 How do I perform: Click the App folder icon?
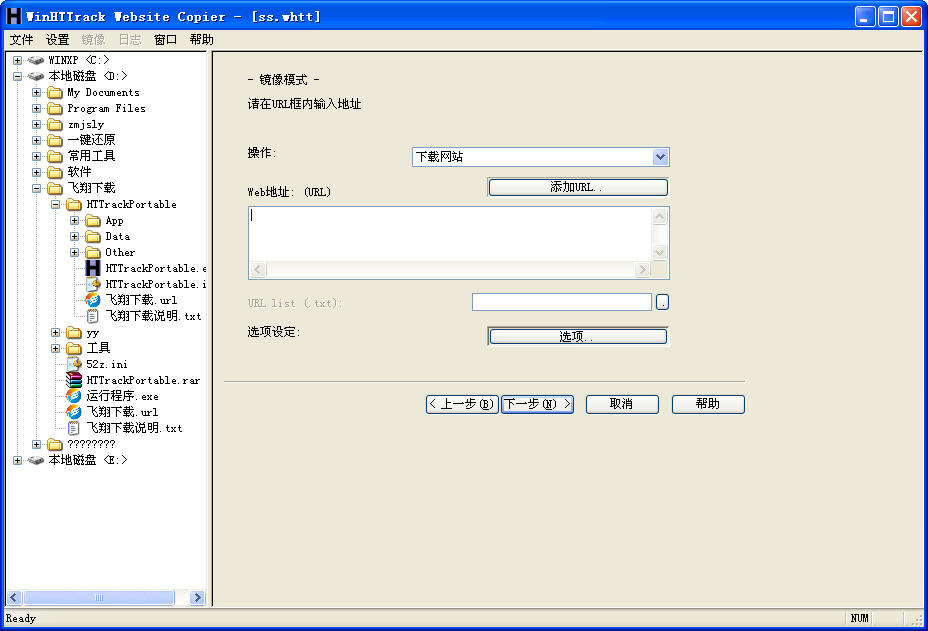pyautogui.click(x=93, y=221)
